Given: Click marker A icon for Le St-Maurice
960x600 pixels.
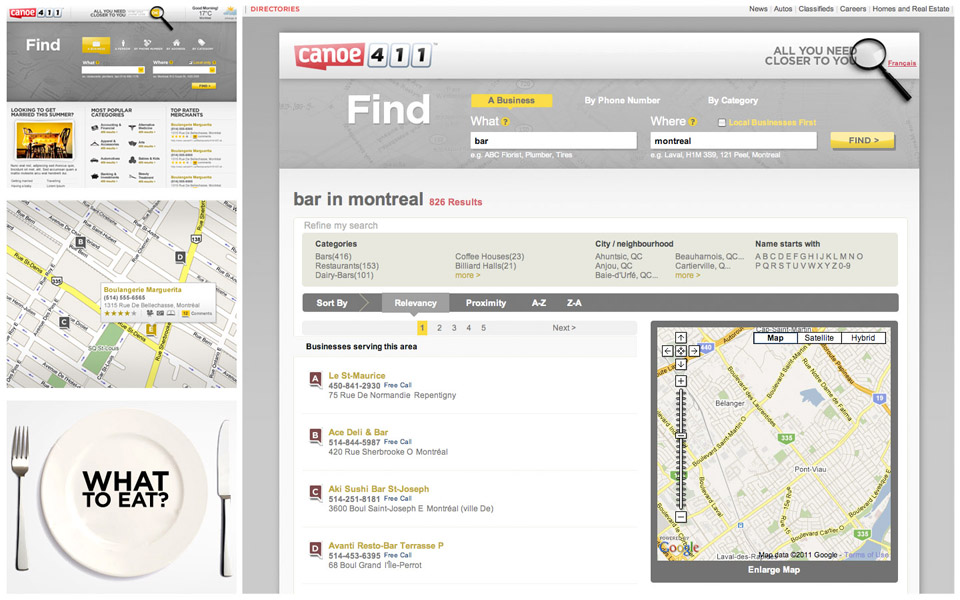Looking at the screenshot, I should (x=316, y=379).
